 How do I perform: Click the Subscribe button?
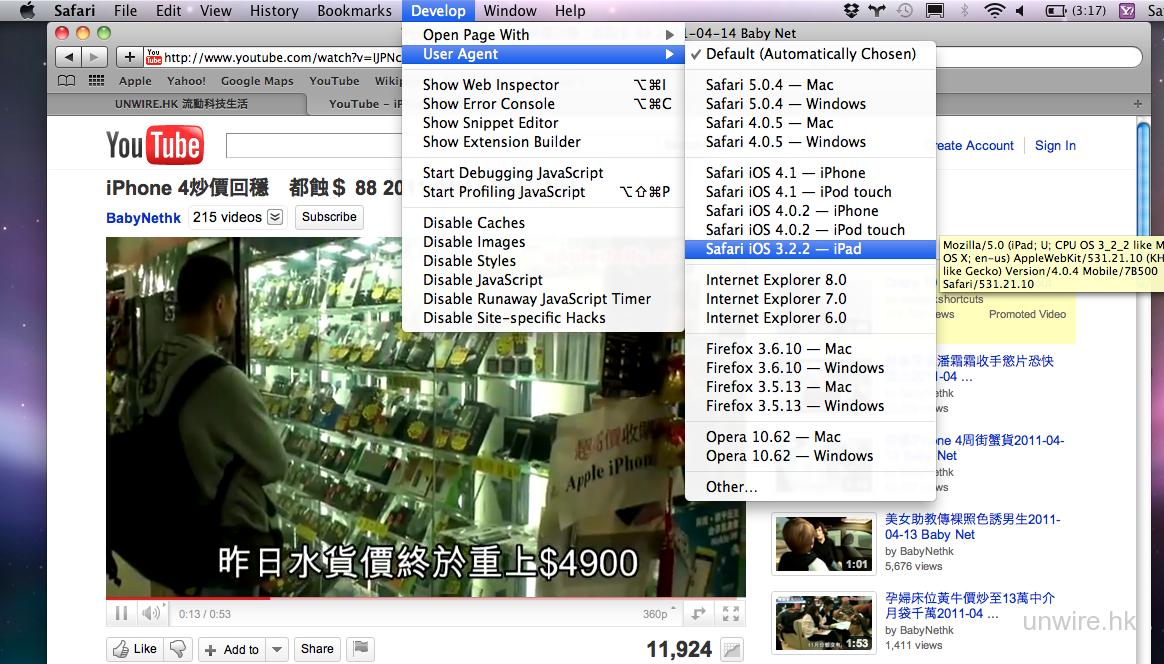coord(329,217)
